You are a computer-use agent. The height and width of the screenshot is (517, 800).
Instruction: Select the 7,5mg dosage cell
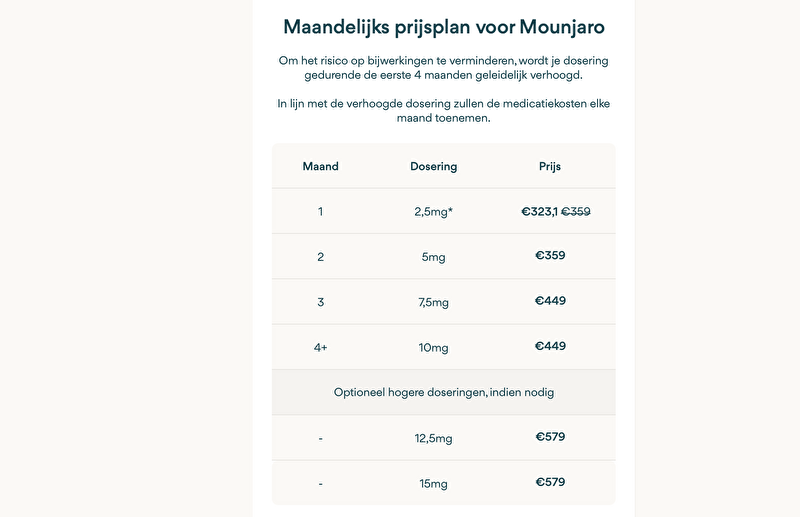(x=433, y=302)
